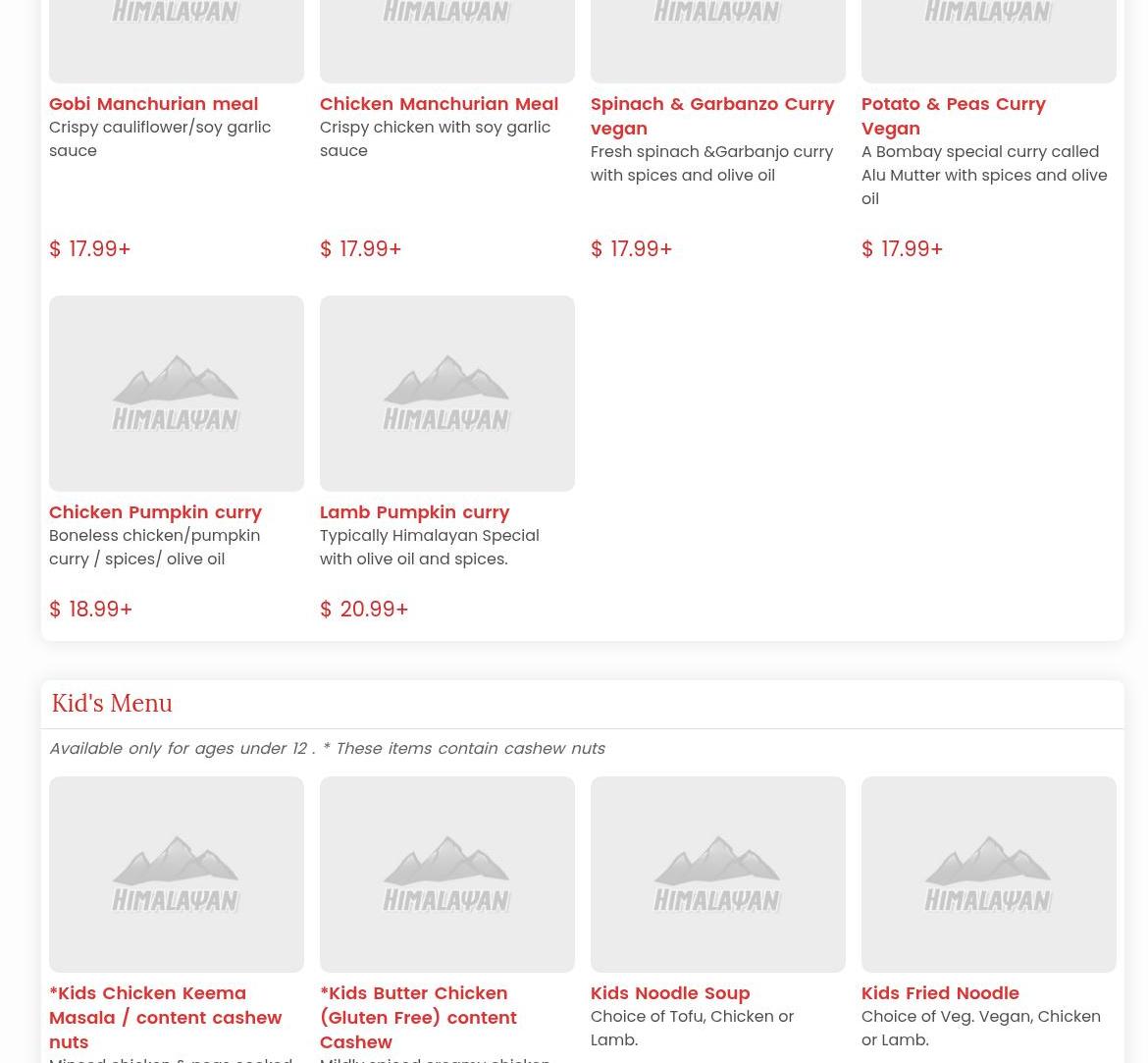Open Potato & Peas Curry Vegan title
The width and height of the screenshot is (1148, 1063).
[954, 116]
